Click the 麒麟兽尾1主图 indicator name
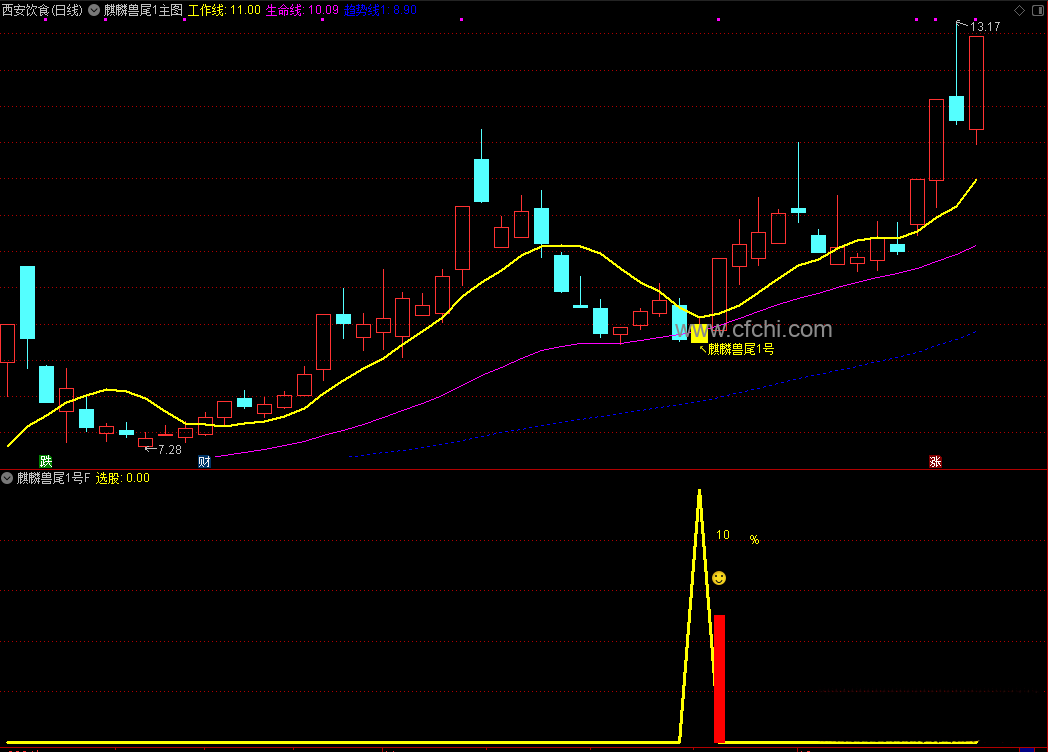Screen dimensions: 1048x752 [x=143, y=10]
